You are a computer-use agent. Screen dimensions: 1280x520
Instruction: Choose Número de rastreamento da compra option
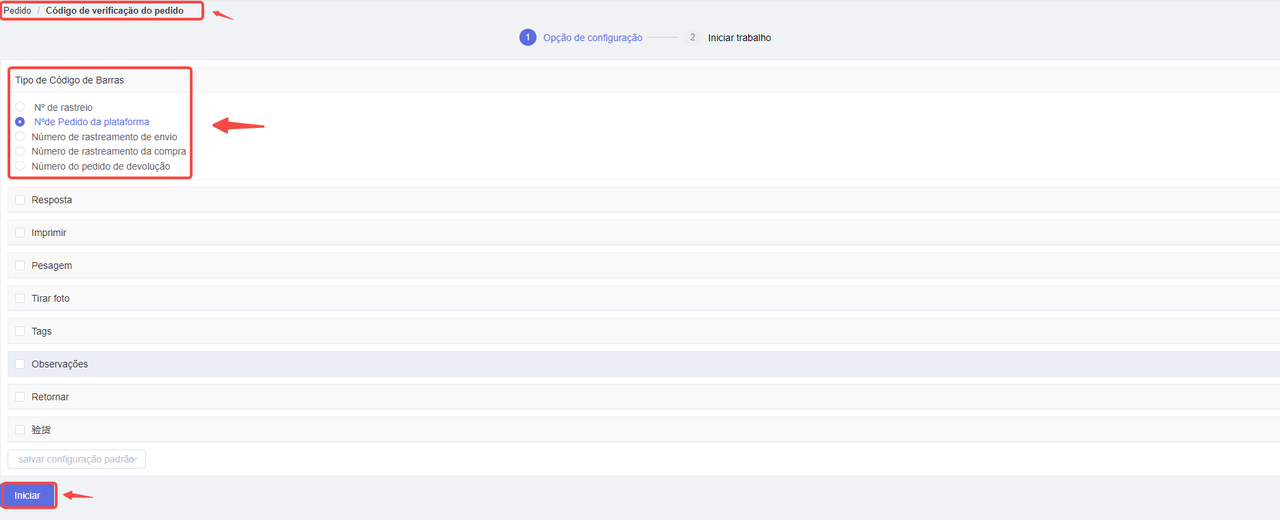[20, 151]
